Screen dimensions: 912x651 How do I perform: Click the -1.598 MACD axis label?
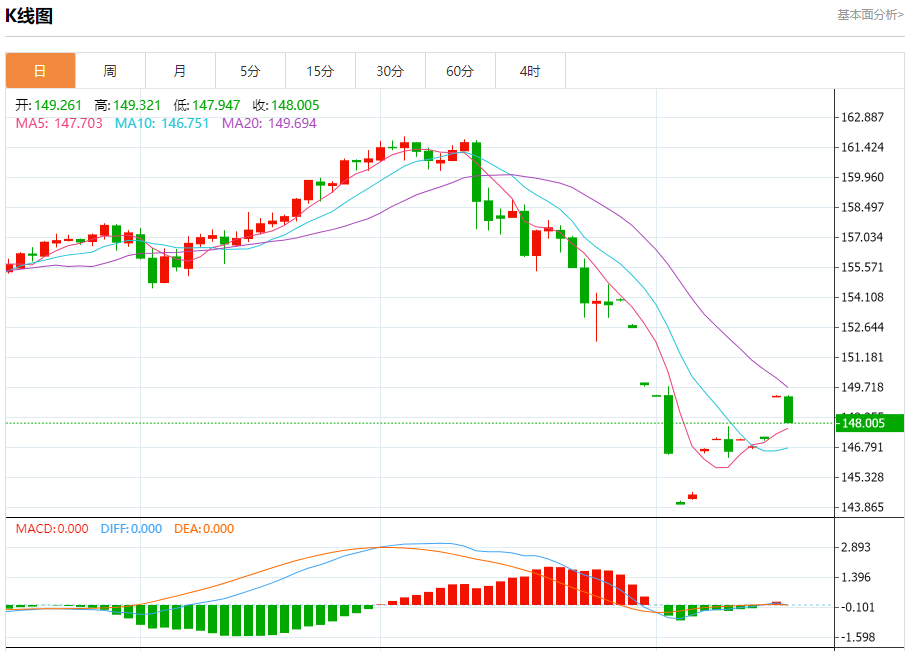coord(858,638)
